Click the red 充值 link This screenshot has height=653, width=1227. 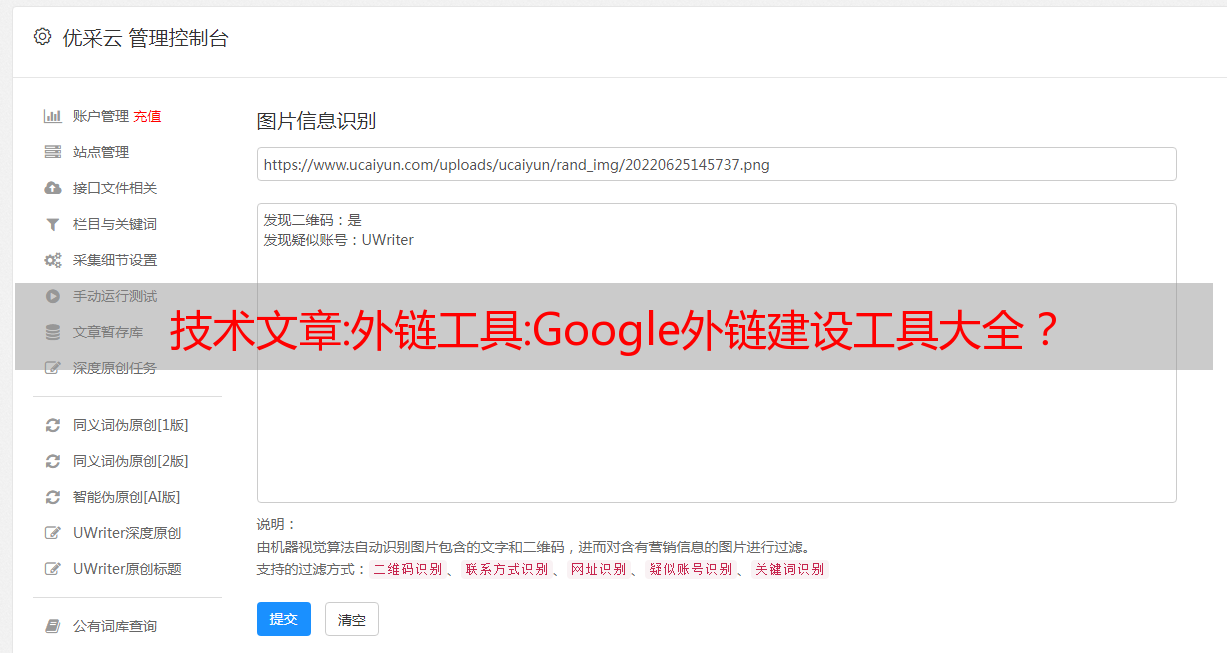click(147, 116)
